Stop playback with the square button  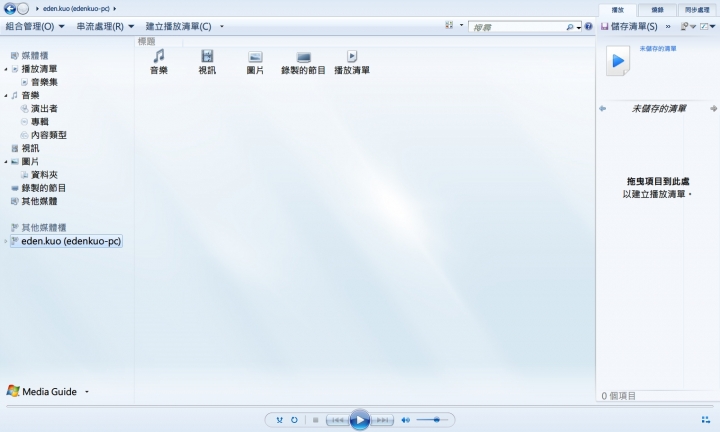(315, 420)
